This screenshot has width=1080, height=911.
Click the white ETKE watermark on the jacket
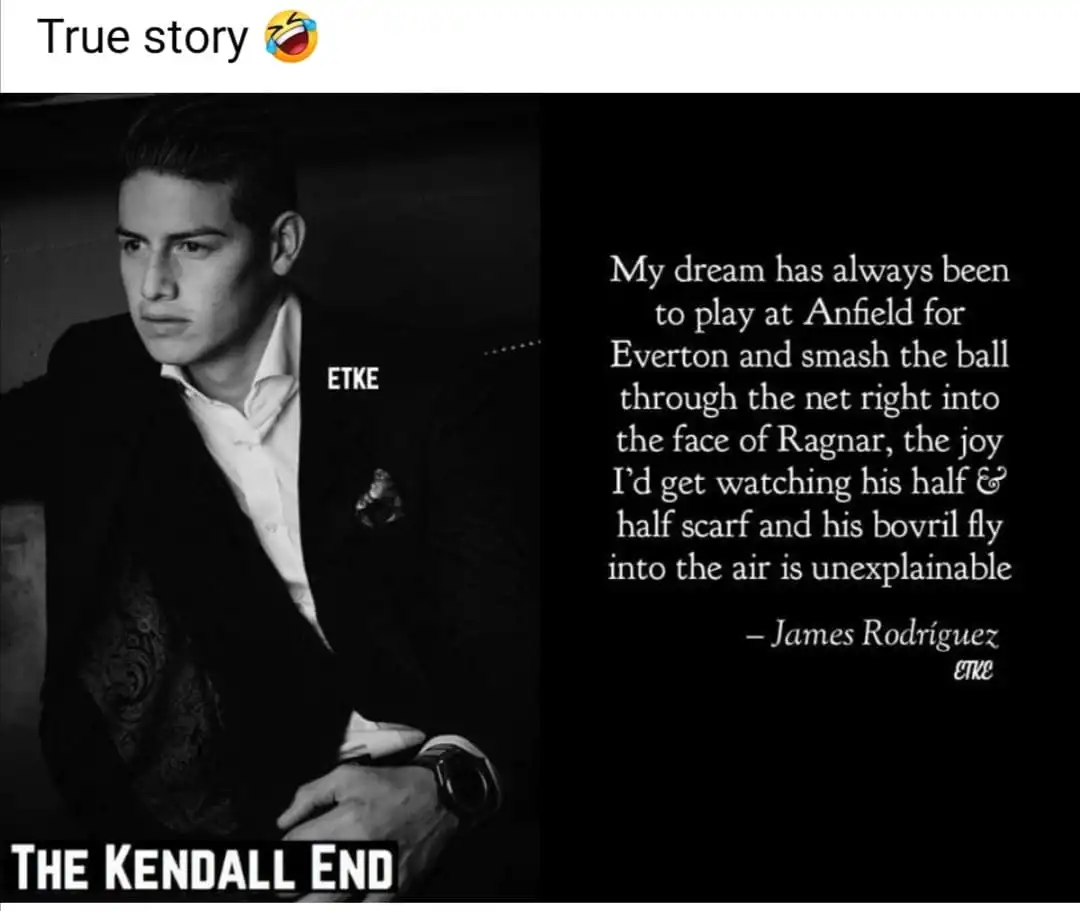click(353, 379)
